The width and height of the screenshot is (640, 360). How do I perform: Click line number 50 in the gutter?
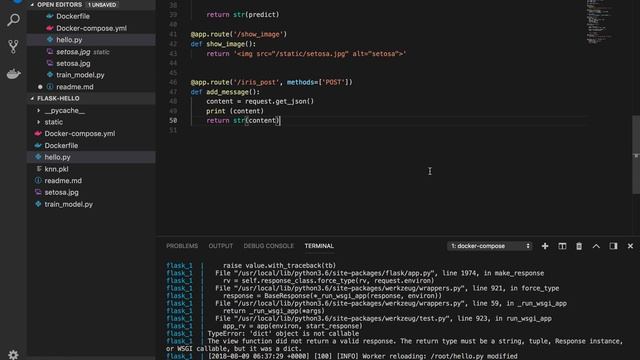(x=173, y=120)
